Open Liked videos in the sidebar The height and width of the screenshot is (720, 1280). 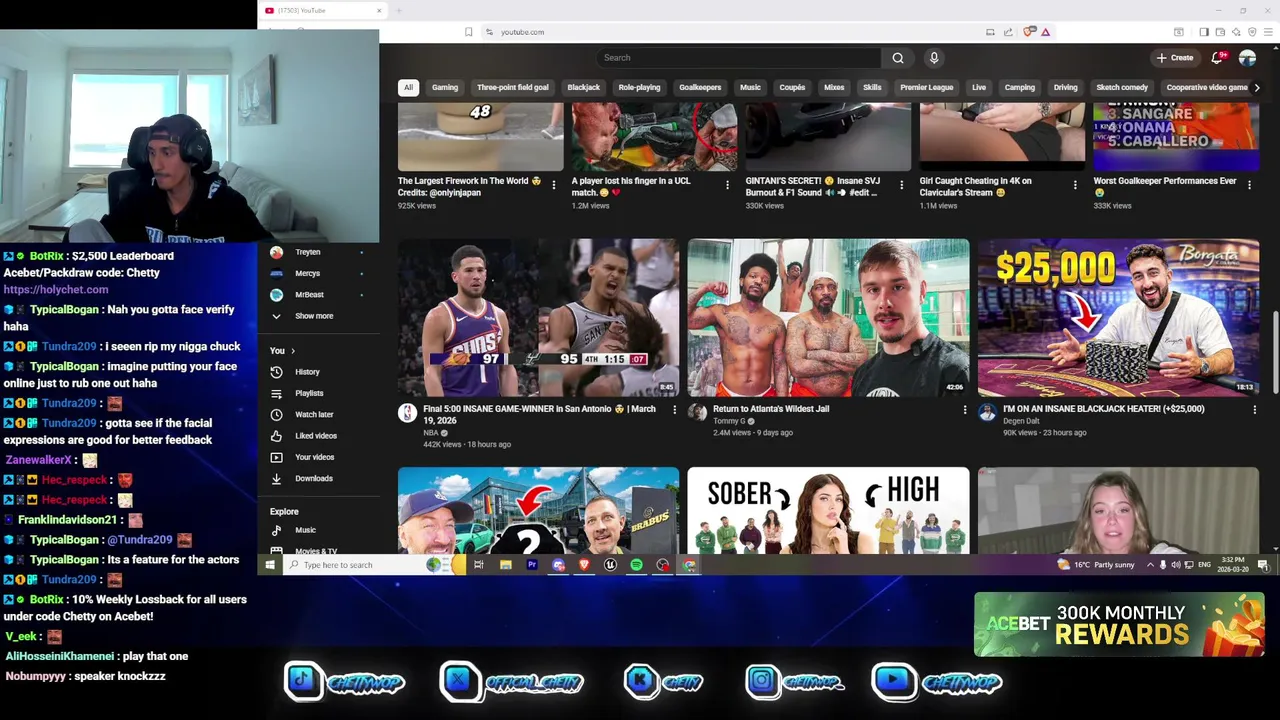click(316, 436)
